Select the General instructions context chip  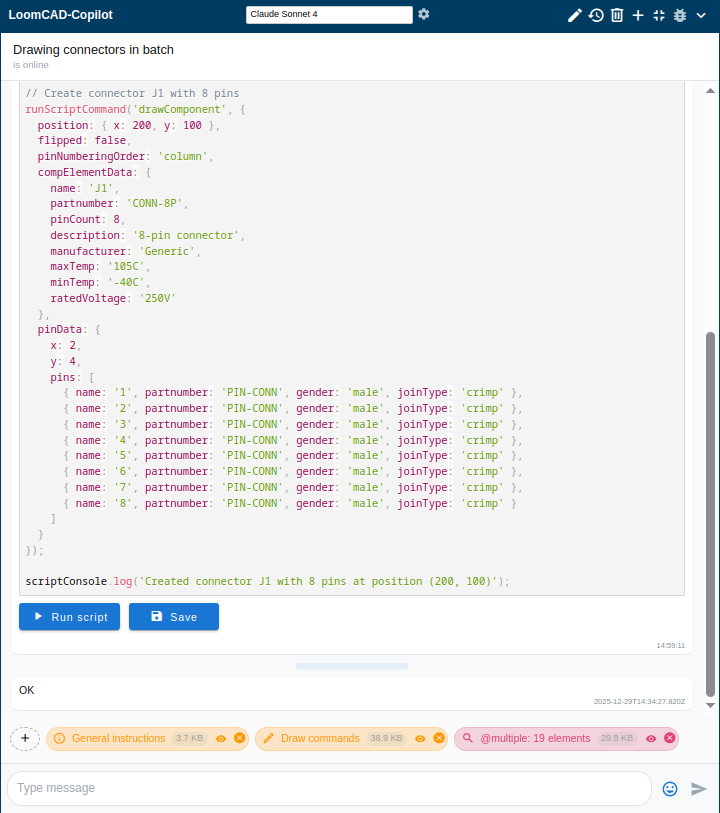118,739
